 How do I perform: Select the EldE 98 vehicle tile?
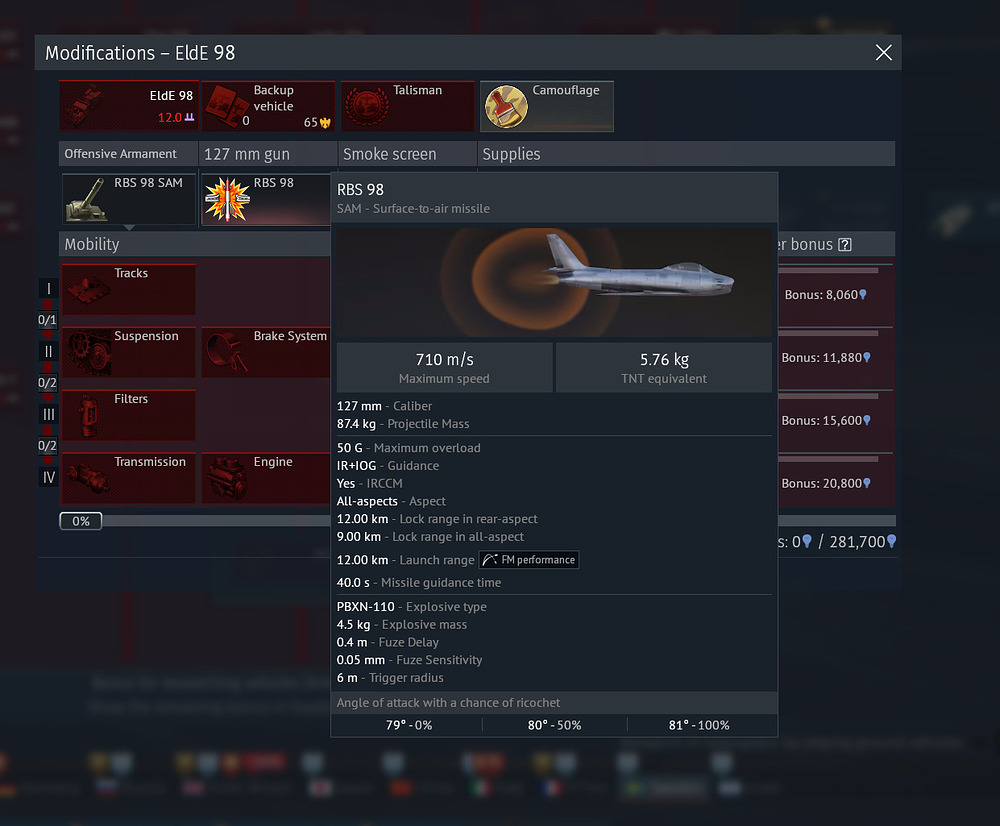128,106
